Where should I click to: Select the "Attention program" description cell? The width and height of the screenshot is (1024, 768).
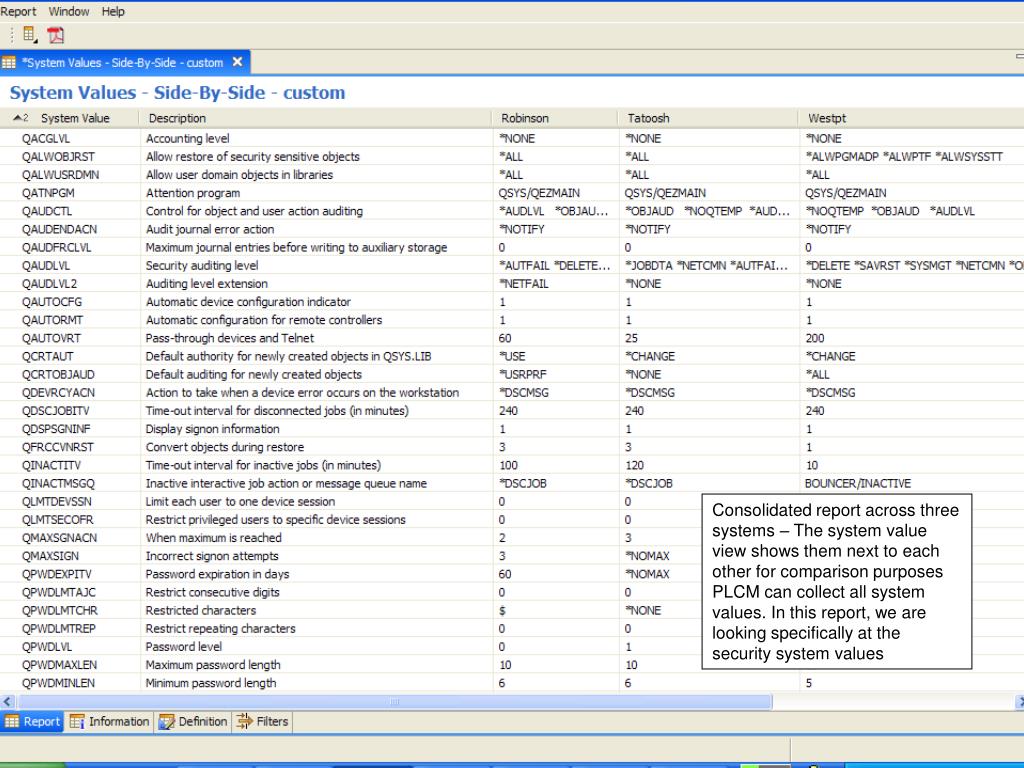pyautogui.click(x=193, y=193)
